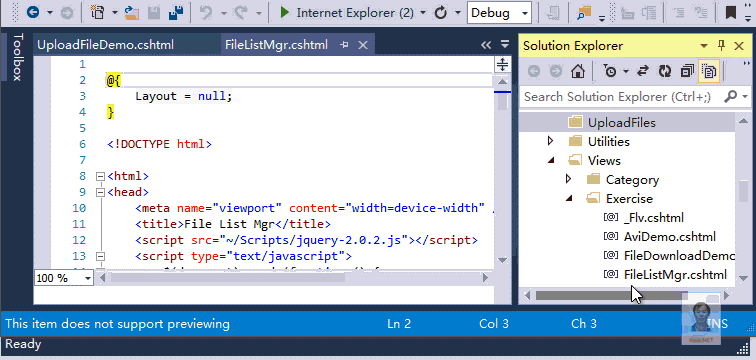
Task: Click Solution Explorer Forward button
Action: click(x=556, y=72)
